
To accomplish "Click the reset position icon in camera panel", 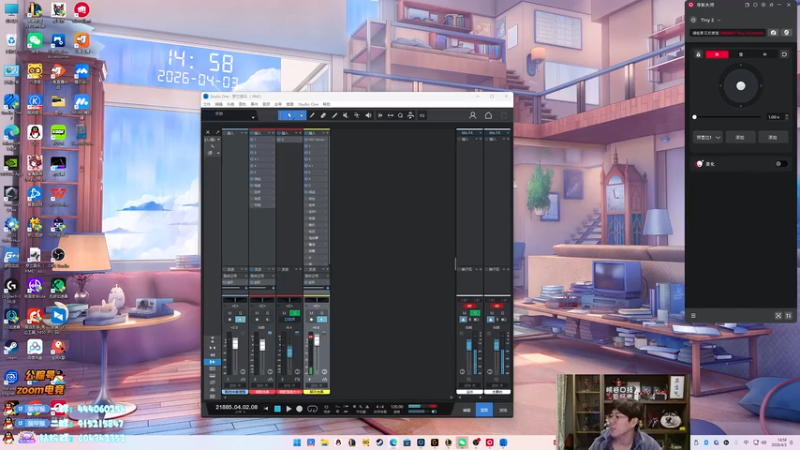I will [784, 54].
